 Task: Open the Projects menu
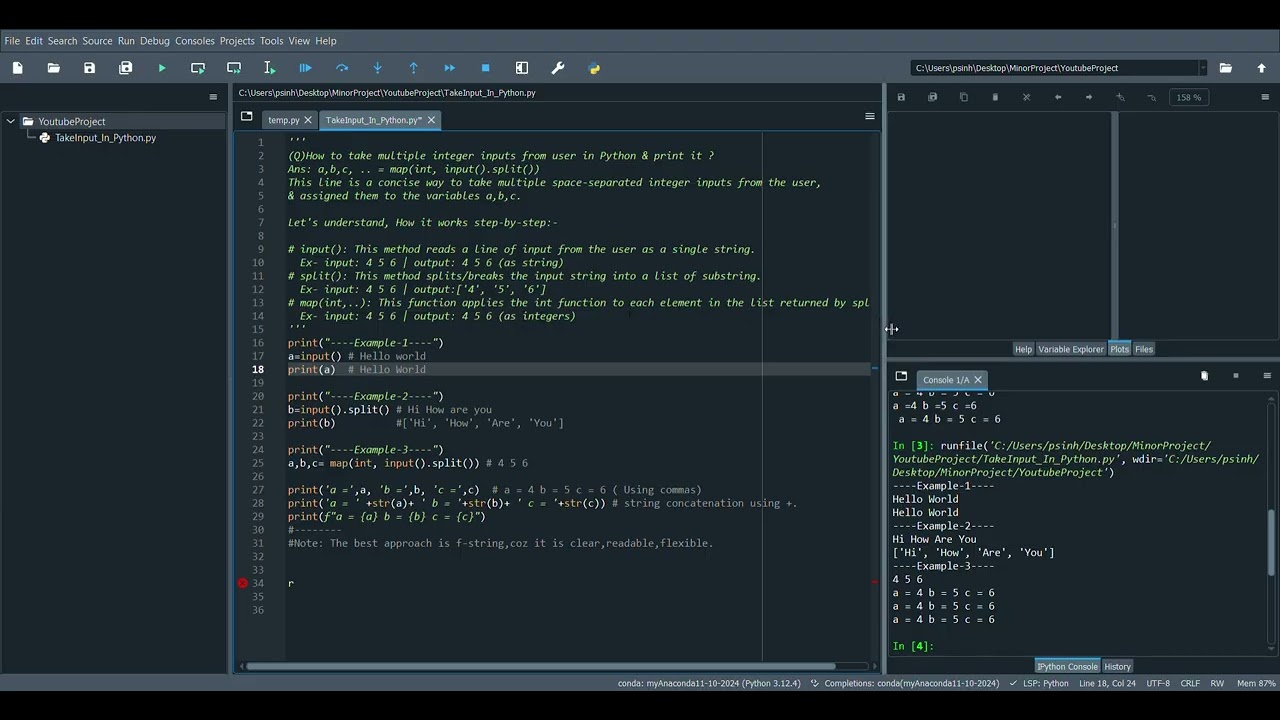click(x=237, y=41)
